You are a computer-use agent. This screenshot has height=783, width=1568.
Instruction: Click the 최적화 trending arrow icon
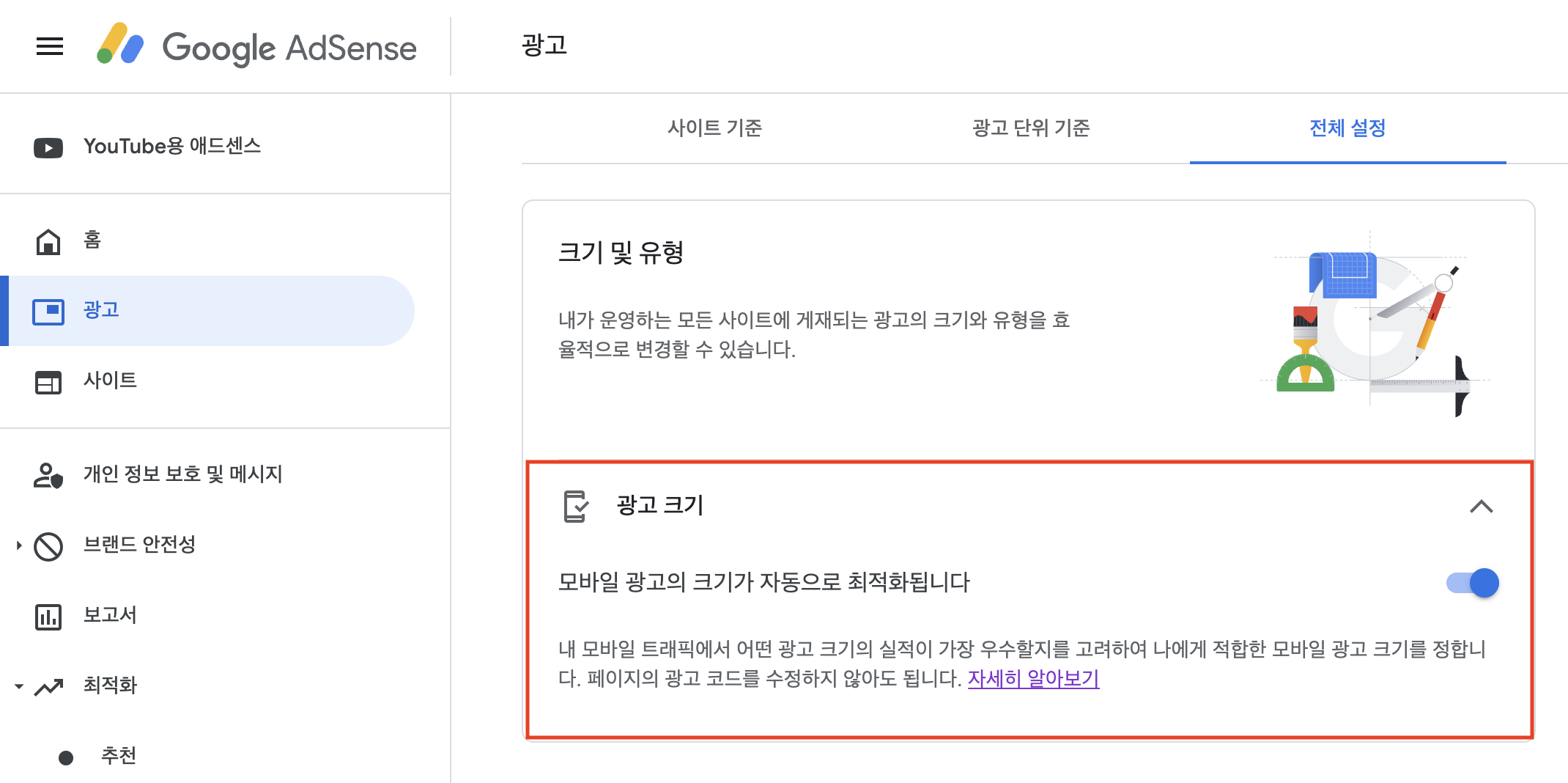pos(48,686)
